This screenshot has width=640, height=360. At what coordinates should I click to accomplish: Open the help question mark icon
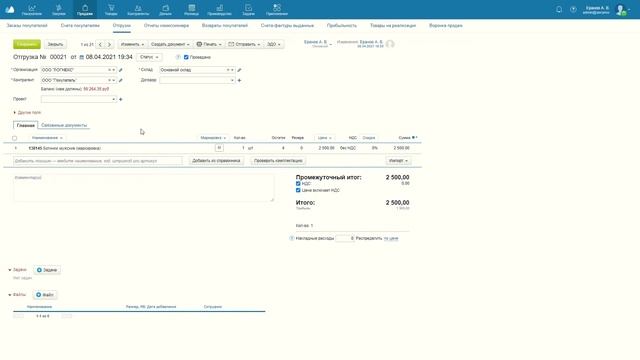coord(573,9)
